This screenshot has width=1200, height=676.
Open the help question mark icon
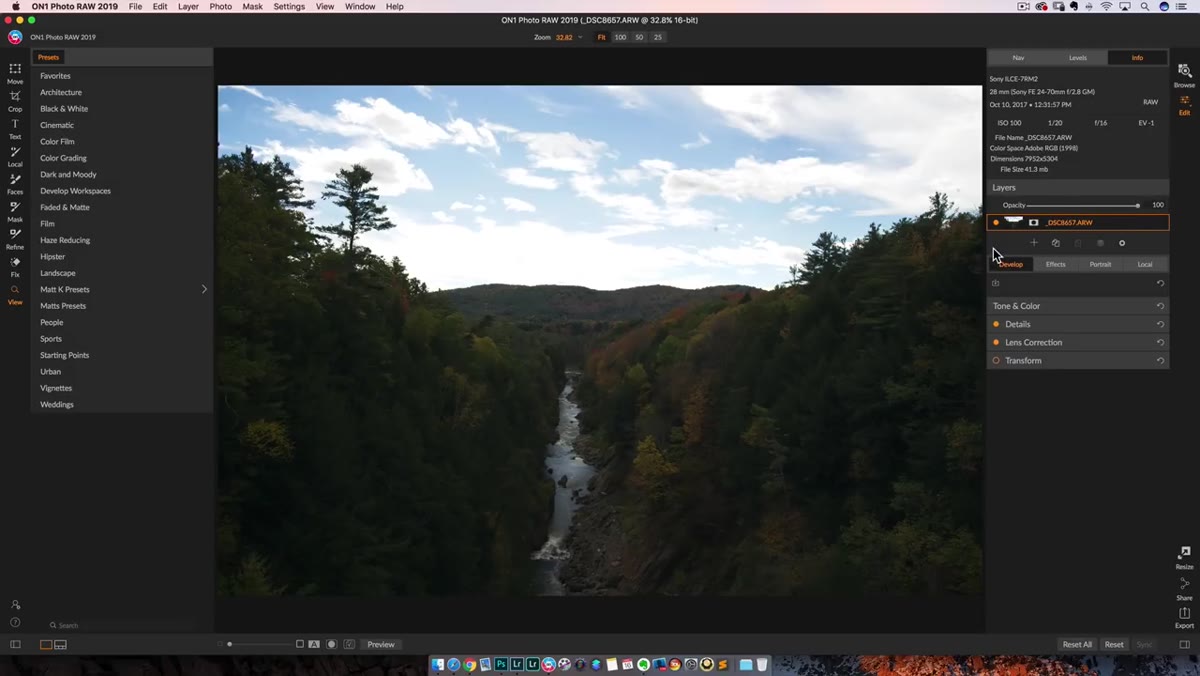[15, 622]
